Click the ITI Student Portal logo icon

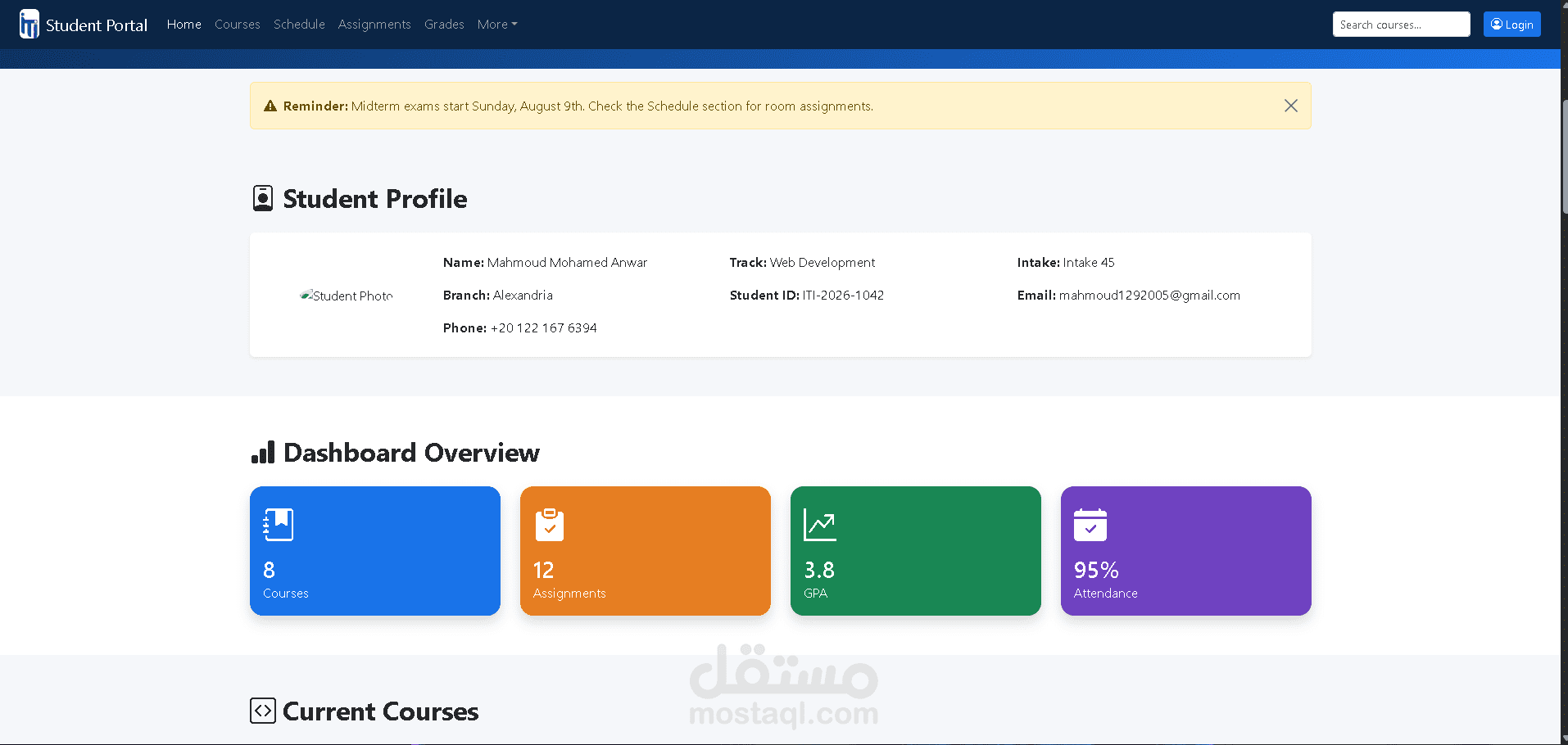click(29, 25)
